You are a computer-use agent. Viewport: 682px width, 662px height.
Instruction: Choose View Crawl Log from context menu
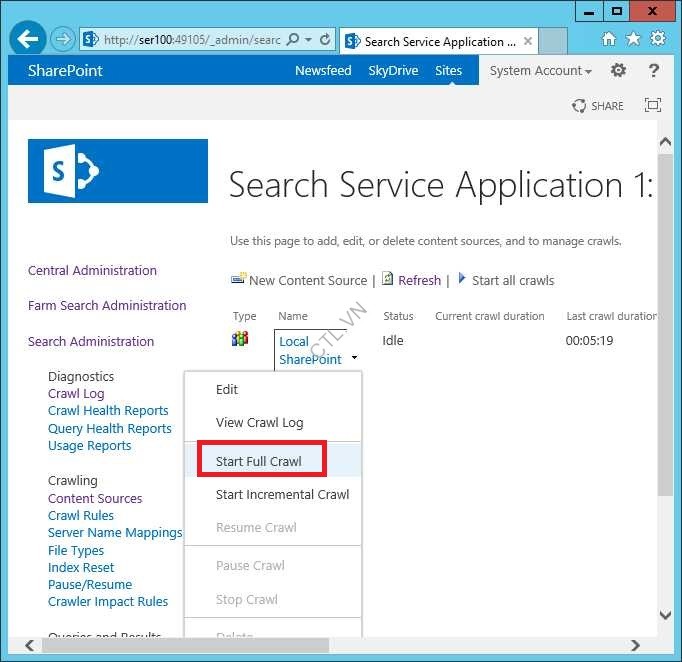pyautogui.click(x=259, y=423)
